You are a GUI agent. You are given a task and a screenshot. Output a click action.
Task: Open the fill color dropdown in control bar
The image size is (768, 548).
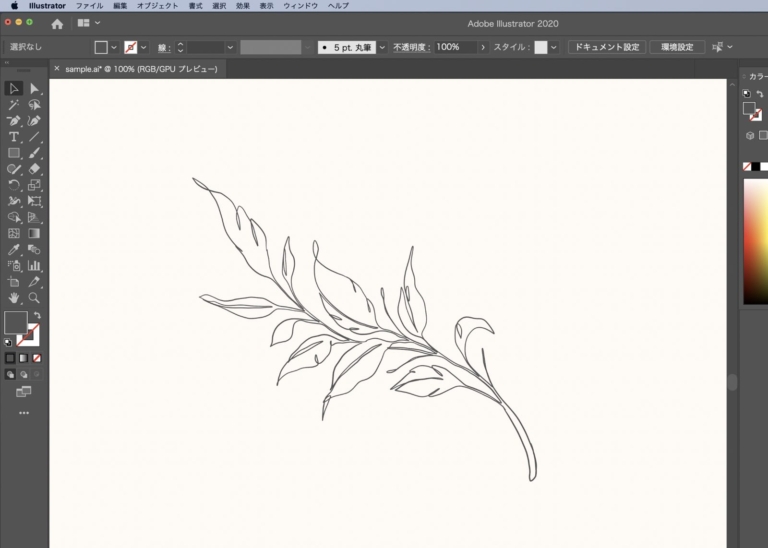coord(114,47)
